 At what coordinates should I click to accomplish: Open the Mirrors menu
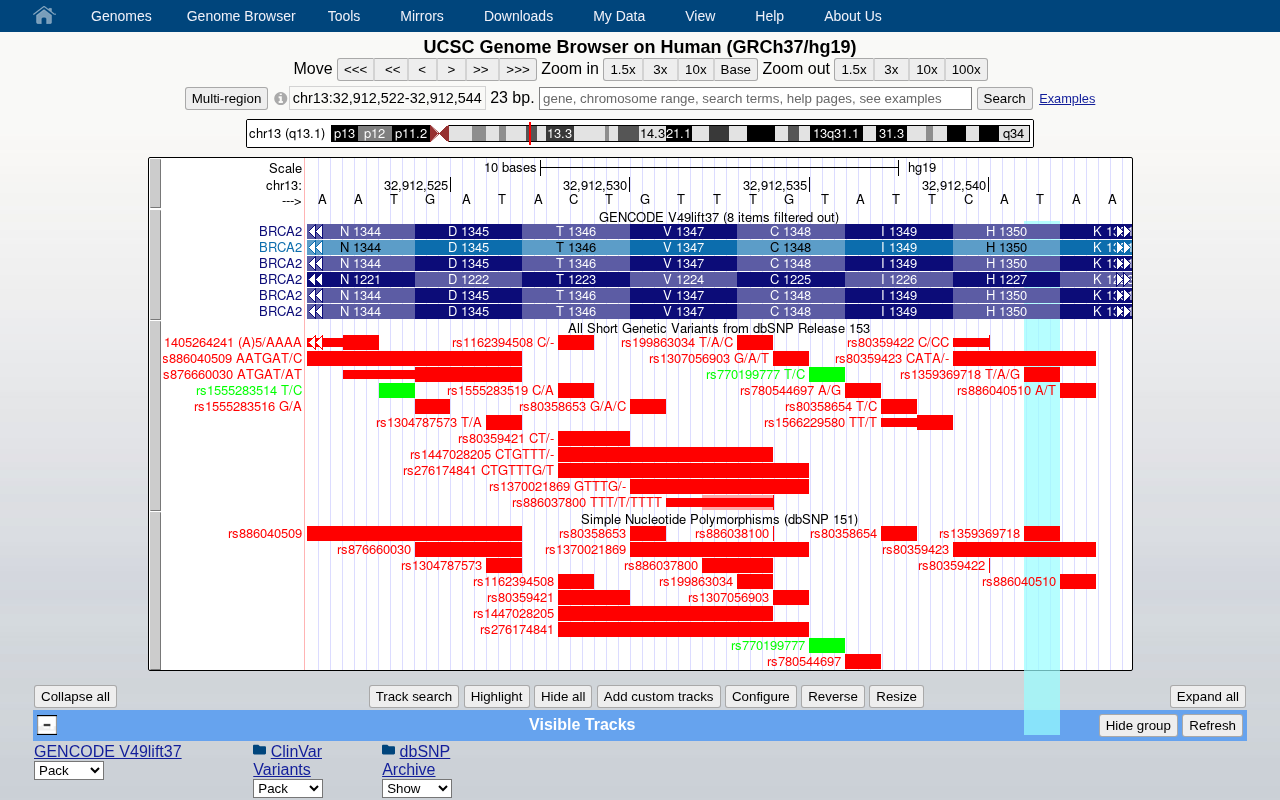tap(422, 16)
